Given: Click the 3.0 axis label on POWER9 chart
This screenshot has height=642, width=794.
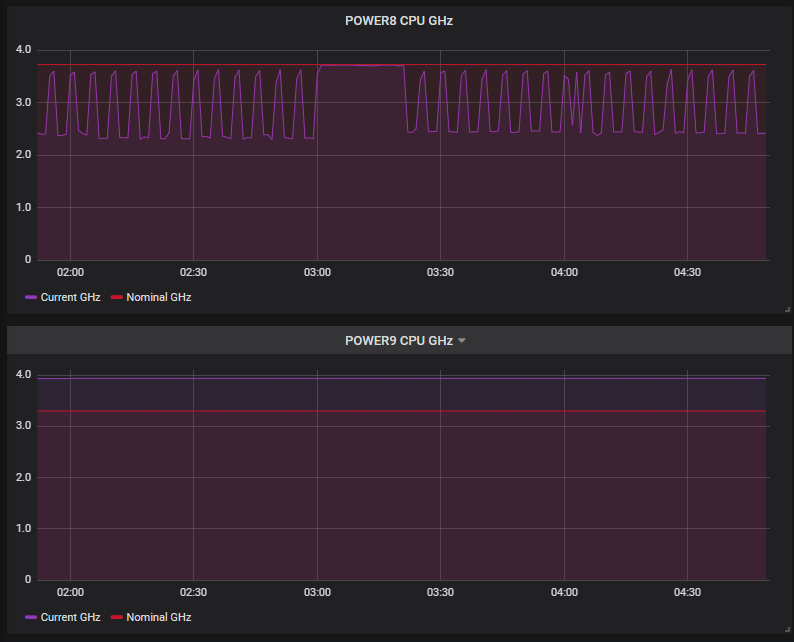Looking at the screenshot, I should coord(23,425).
